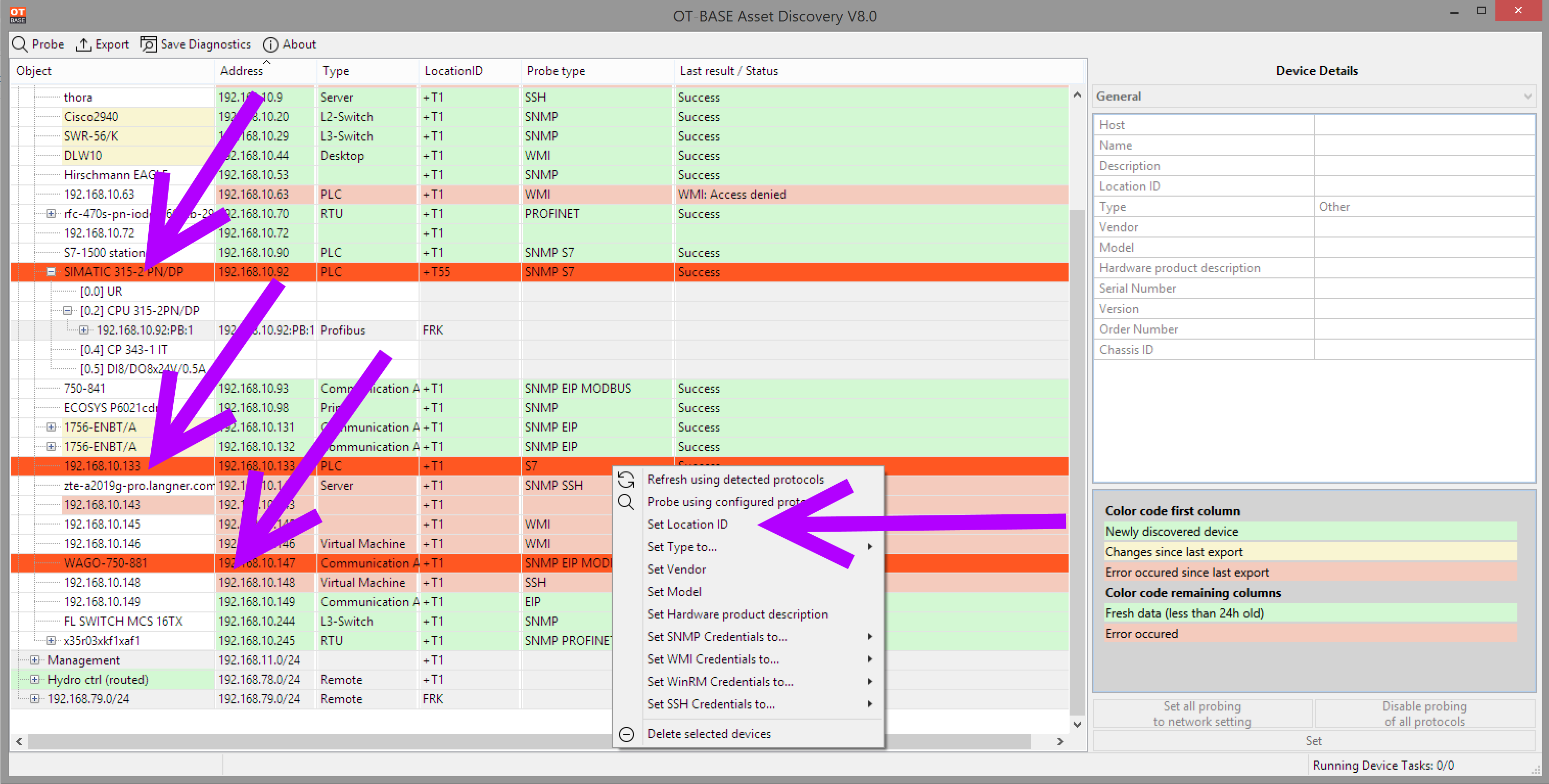Click Disable probing of all protocols button
Image resolution: width=1549 pixels, height=784 pixels.
[x=1424, y=714]
